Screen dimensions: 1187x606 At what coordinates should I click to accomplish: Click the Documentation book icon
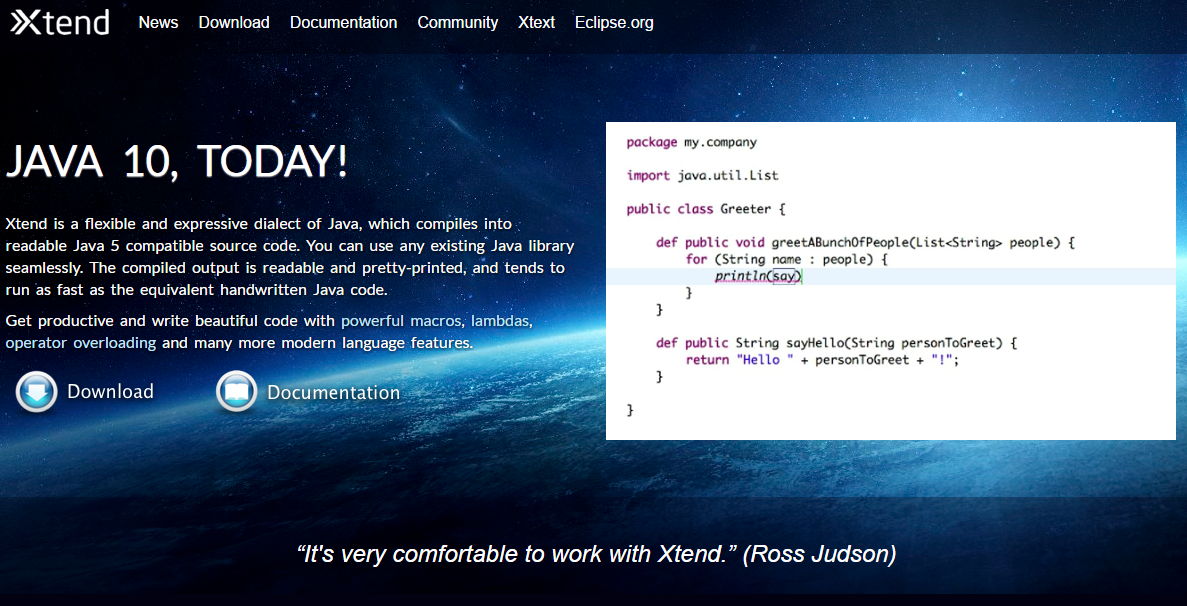(236, 391)
